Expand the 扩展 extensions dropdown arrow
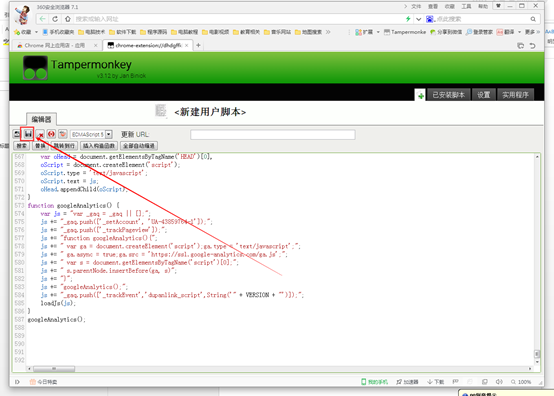Viewport: 554px width, 396px height. [378, 32]
